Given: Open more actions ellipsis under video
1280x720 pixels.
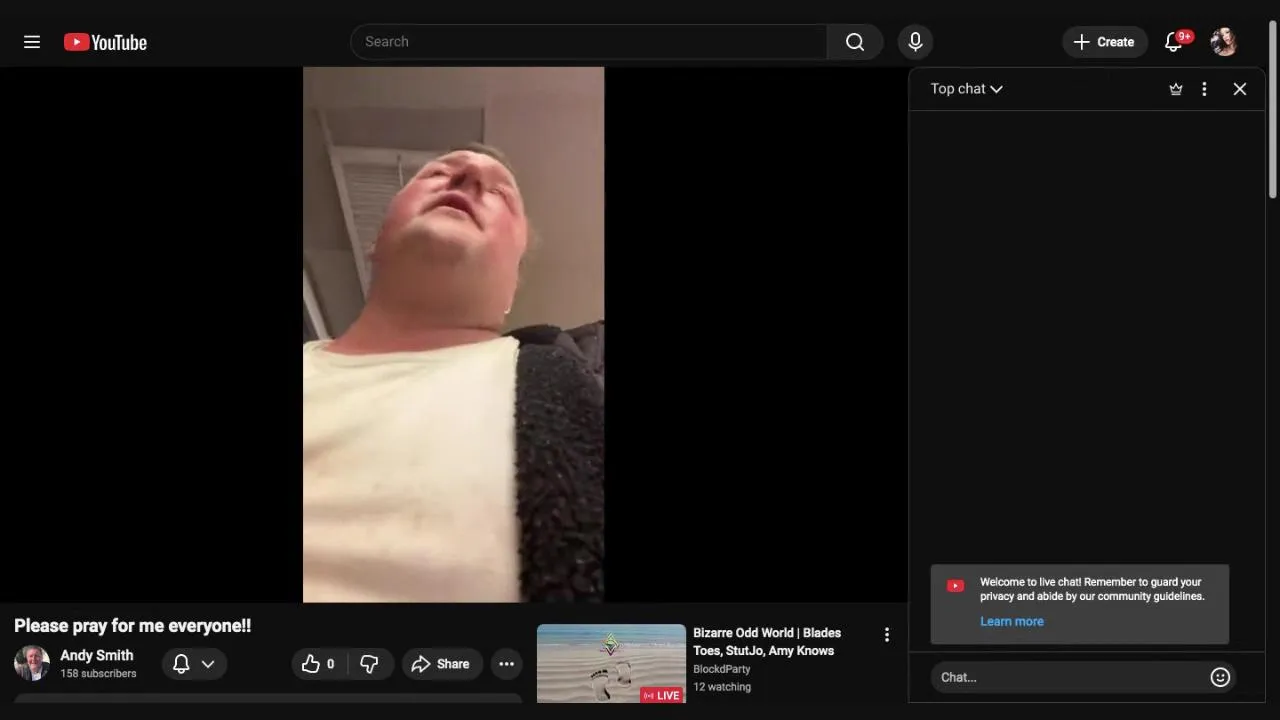Looking at the screenshot, I should click(x=507, y=664).
